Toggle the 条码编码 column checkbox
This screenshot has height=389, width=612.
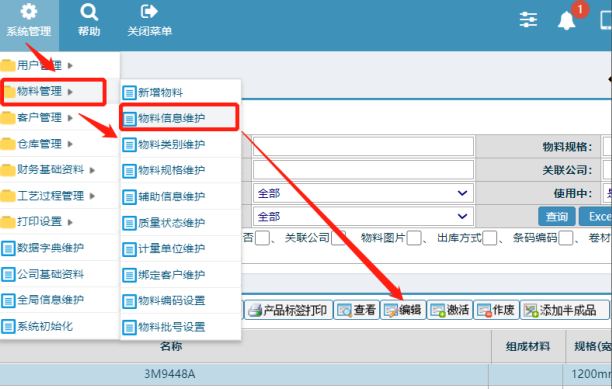tap(566, 238)
